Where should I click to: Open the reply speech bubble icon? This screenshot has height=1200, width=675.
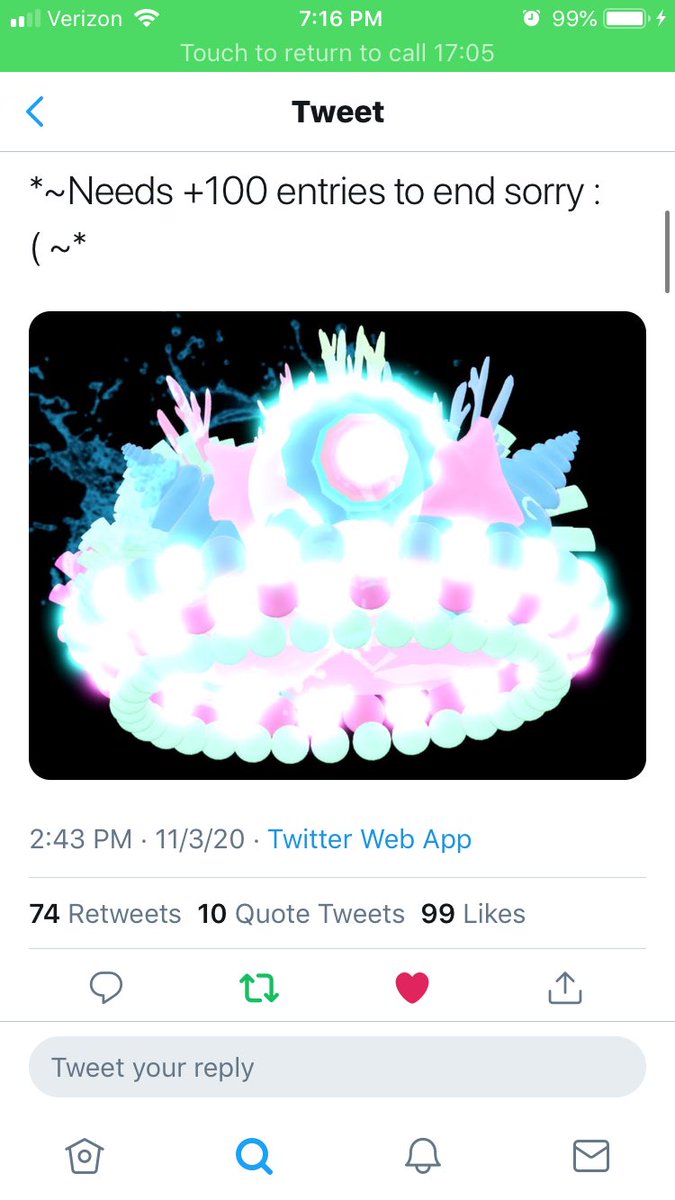[x=106, y=988]
